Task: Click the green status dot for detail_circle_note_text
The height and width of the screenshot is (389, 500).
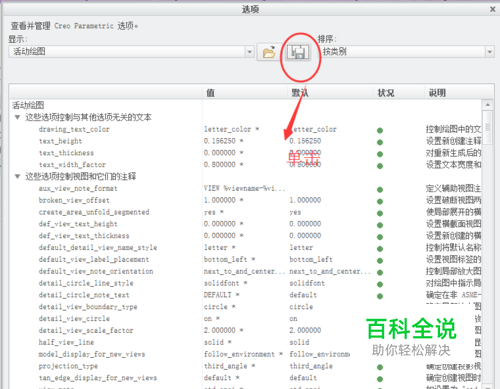Action: click(380, 296)
